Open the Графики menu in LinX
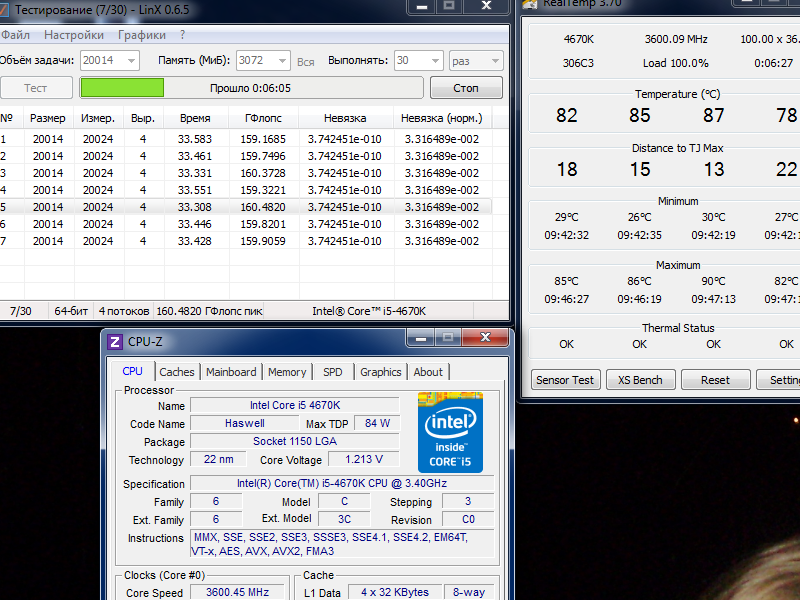The width and height of the screenshot is (800, 600). coord(142,35)
